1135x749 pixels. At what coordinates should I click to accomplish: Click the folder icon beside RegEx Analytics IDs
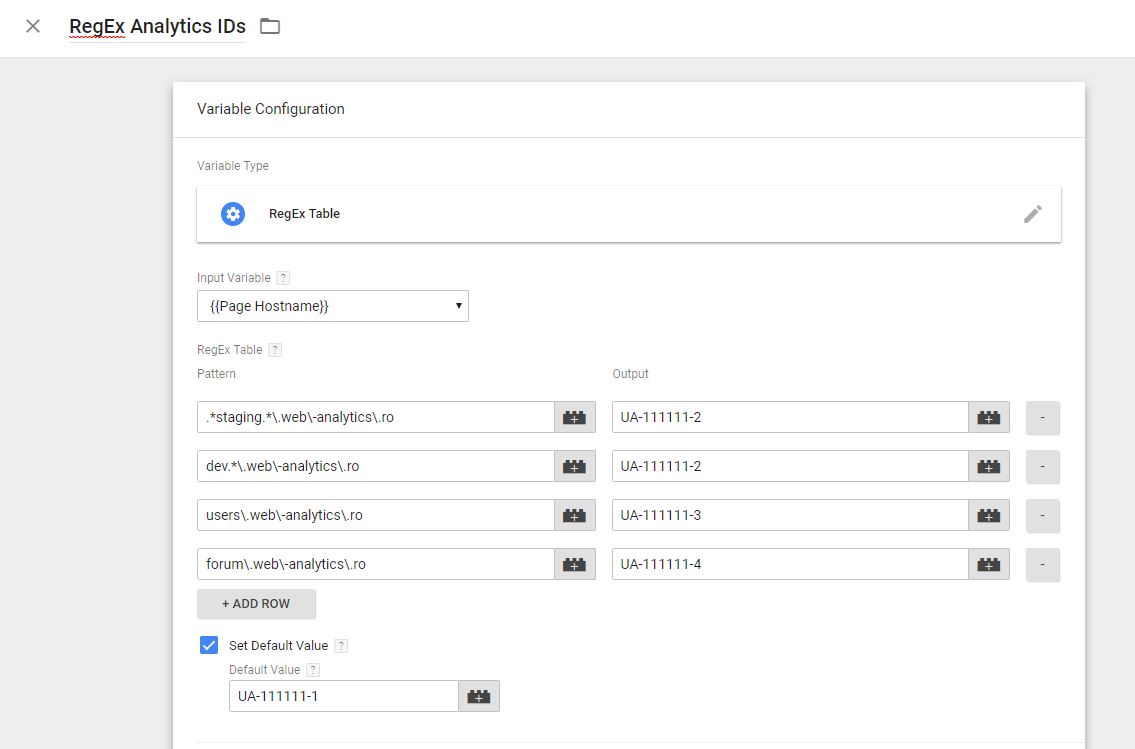pos(268,27)
